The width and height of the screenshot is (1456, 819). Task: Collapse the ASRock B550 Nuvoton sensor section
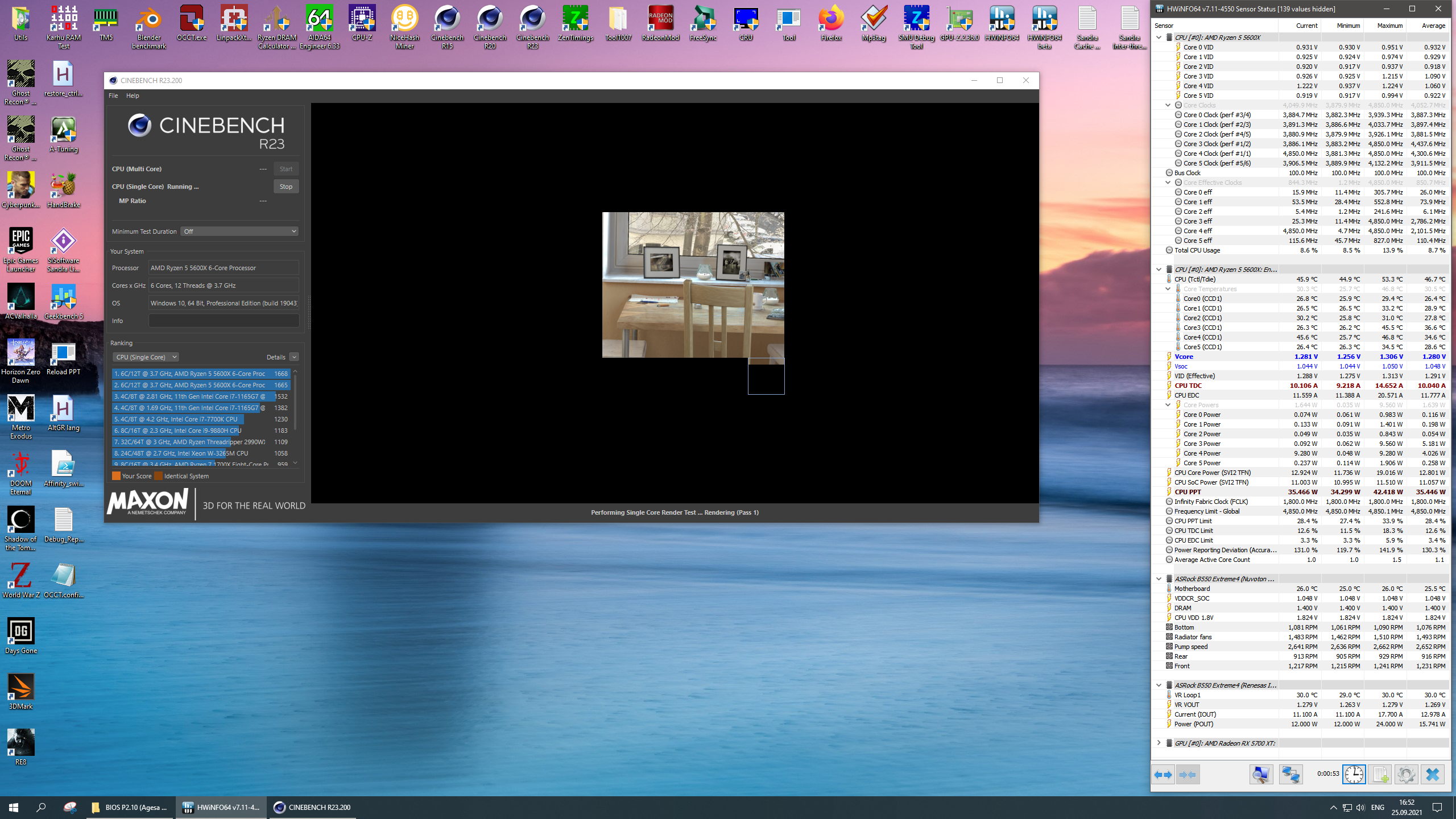1159,579
